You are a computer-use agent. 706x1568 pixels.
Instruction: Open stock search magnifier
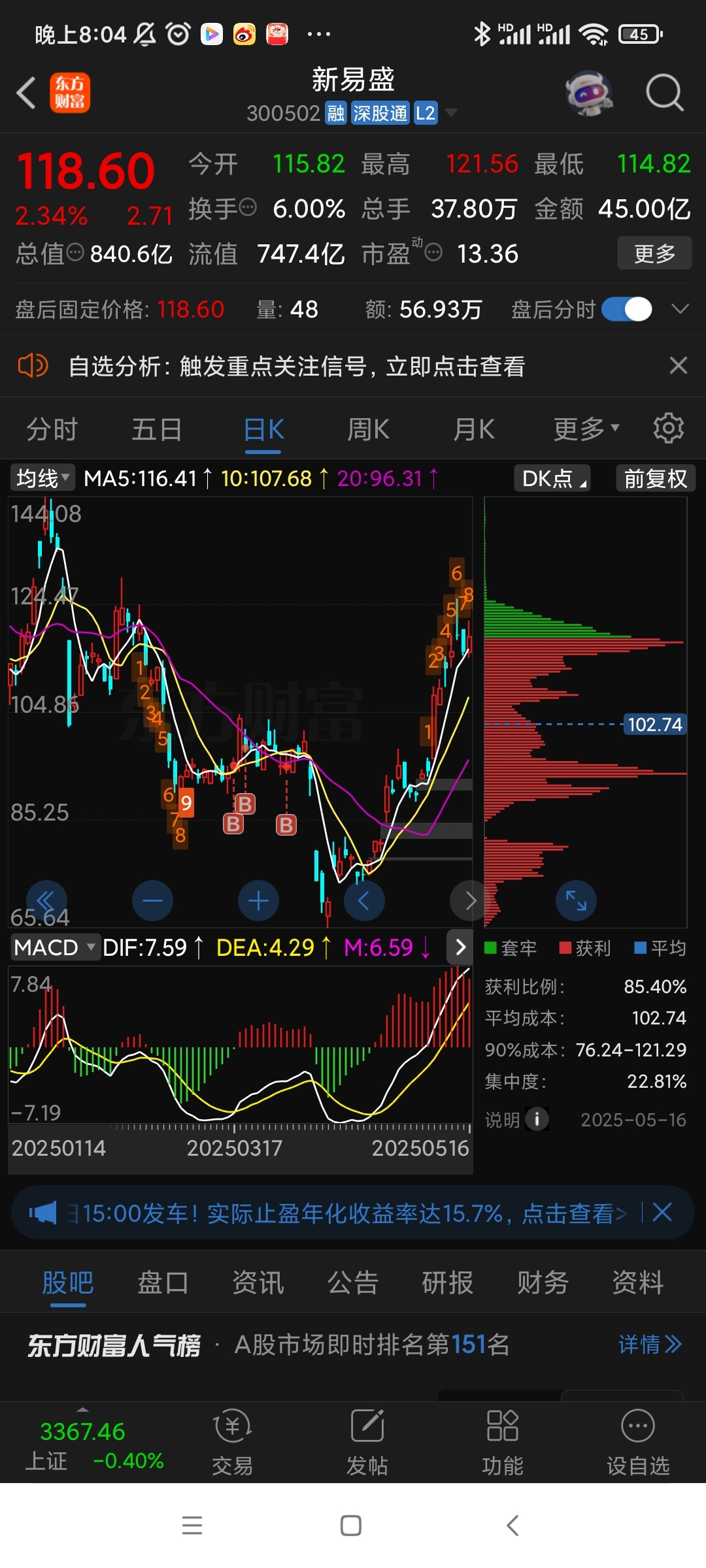[664, 93]
